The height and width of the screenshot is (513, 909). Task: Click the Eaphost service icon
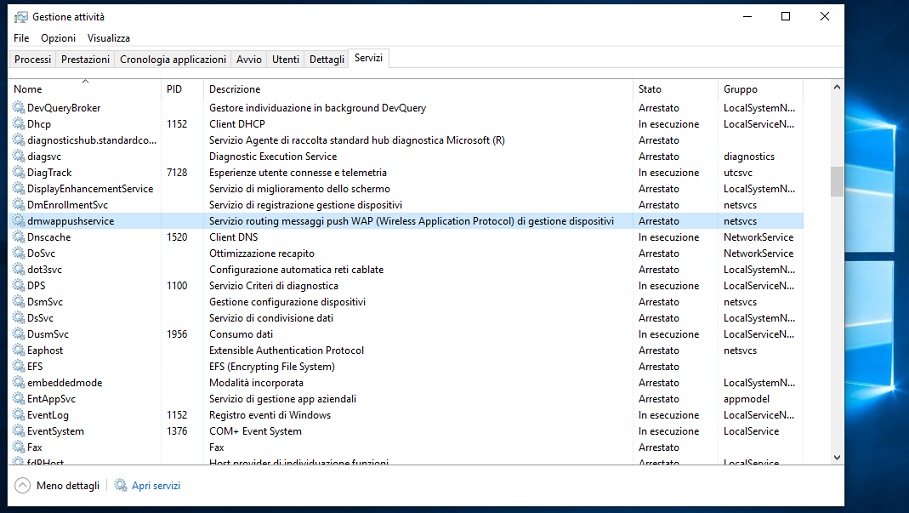coord(19,351)
